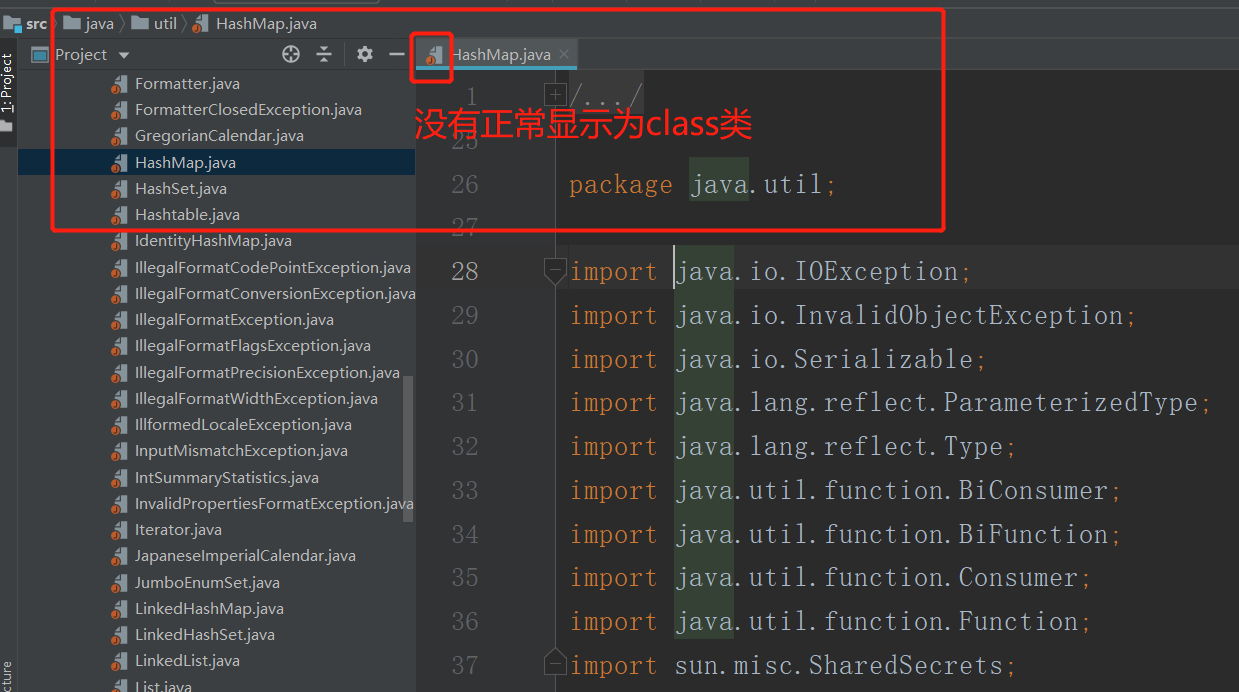Select IllegalFormatWidthException.java

[256, 399]
